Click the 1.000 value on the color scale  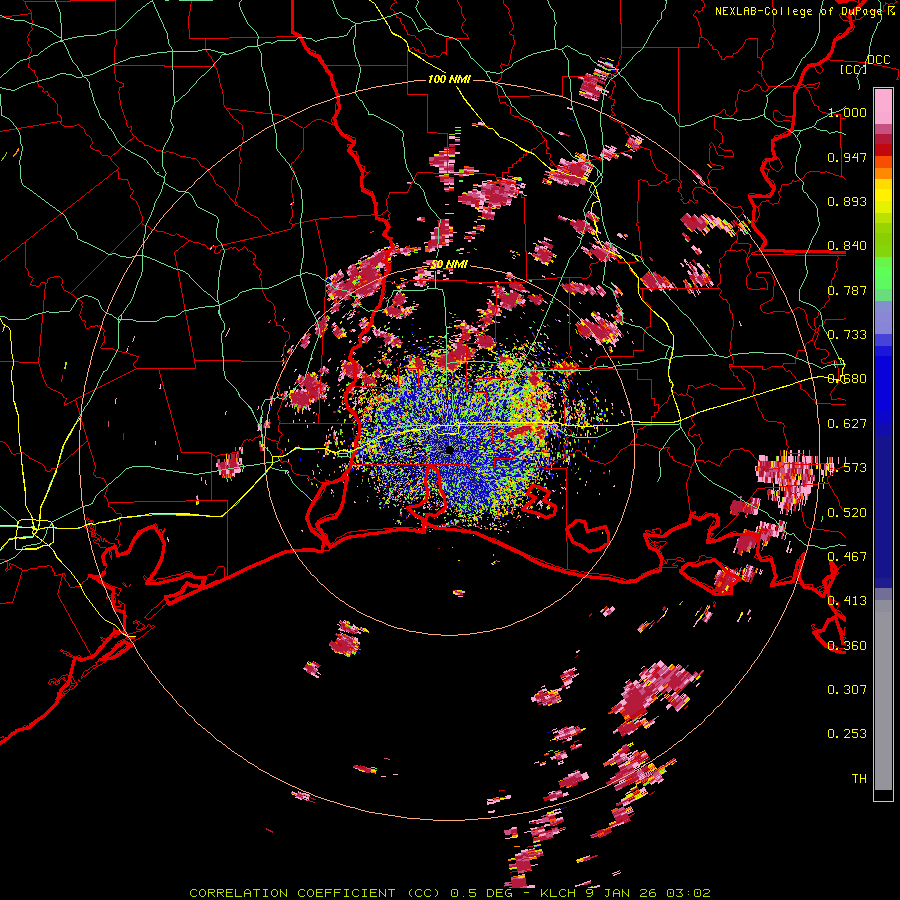click(x=847, y=112)
